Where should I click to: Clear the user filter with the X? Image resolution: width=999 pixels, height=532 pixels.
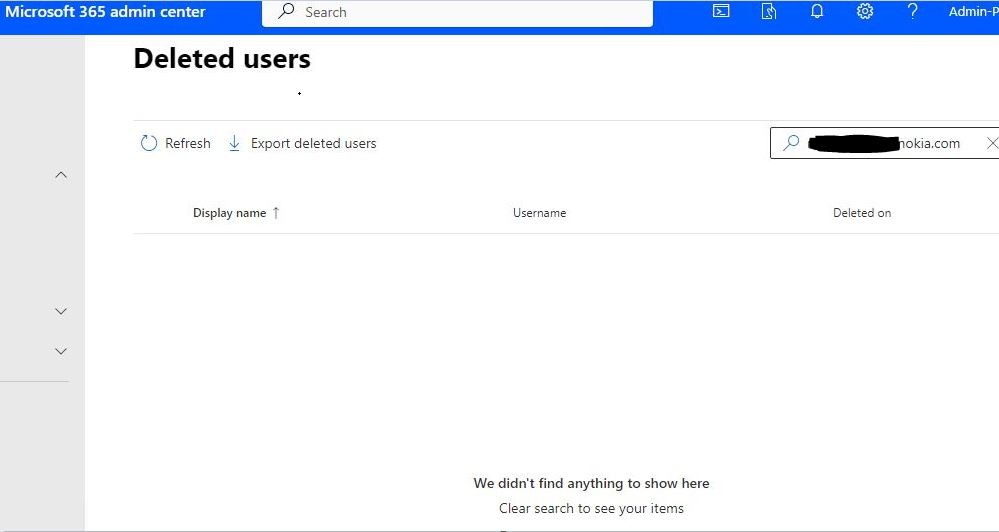click(992, 143)
